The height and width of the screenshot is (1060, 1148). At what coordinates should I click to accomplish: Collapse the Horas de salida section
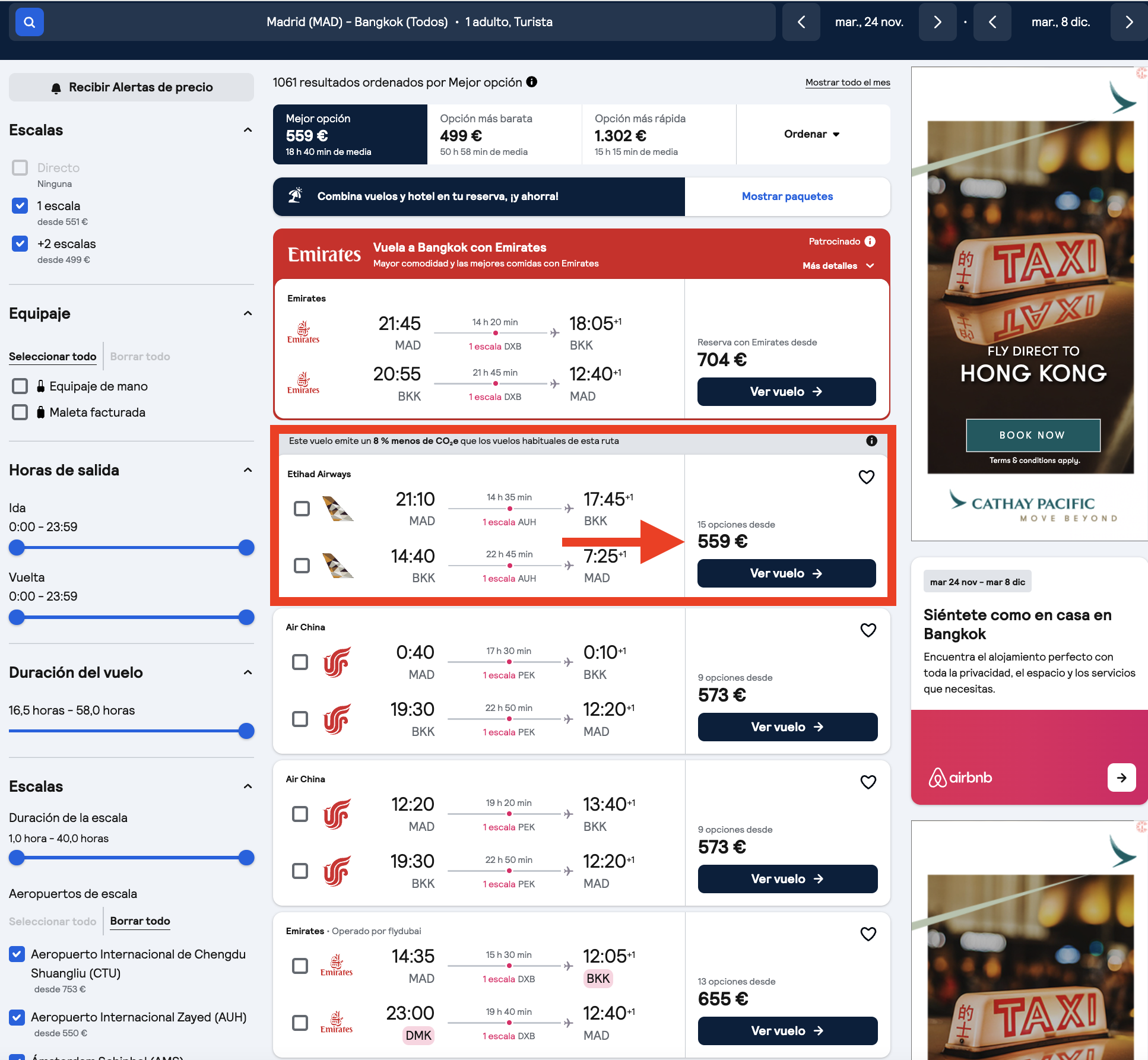pos(248,470)
